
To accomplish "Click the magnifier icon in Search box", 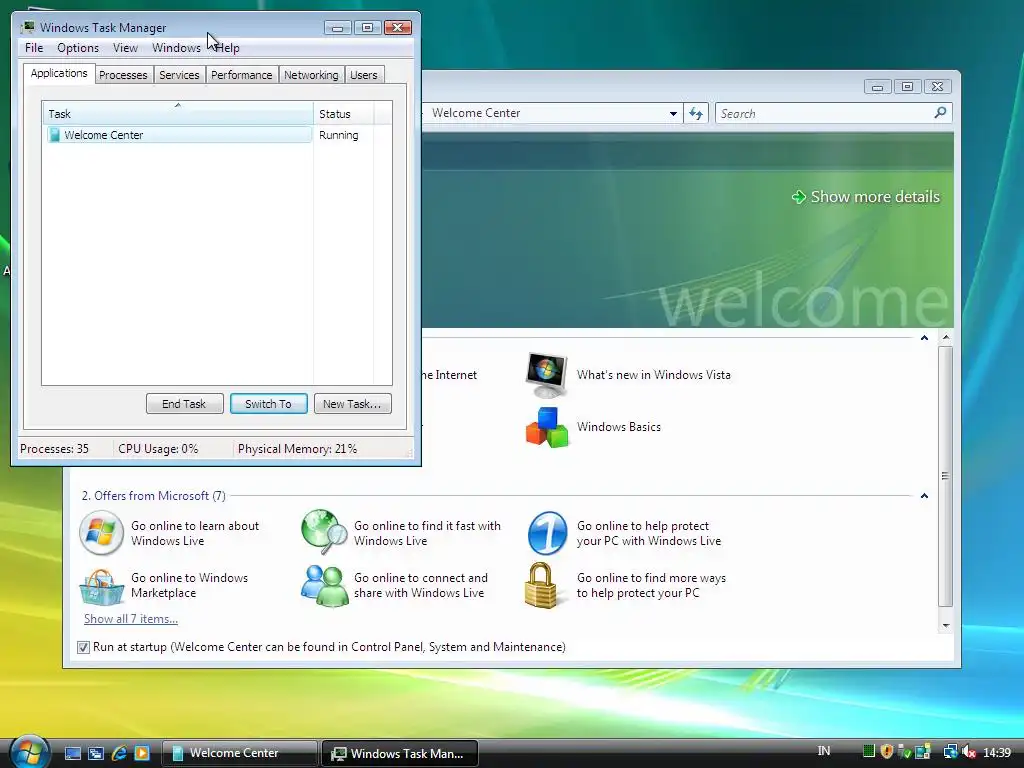I will (x=940, y=113).
